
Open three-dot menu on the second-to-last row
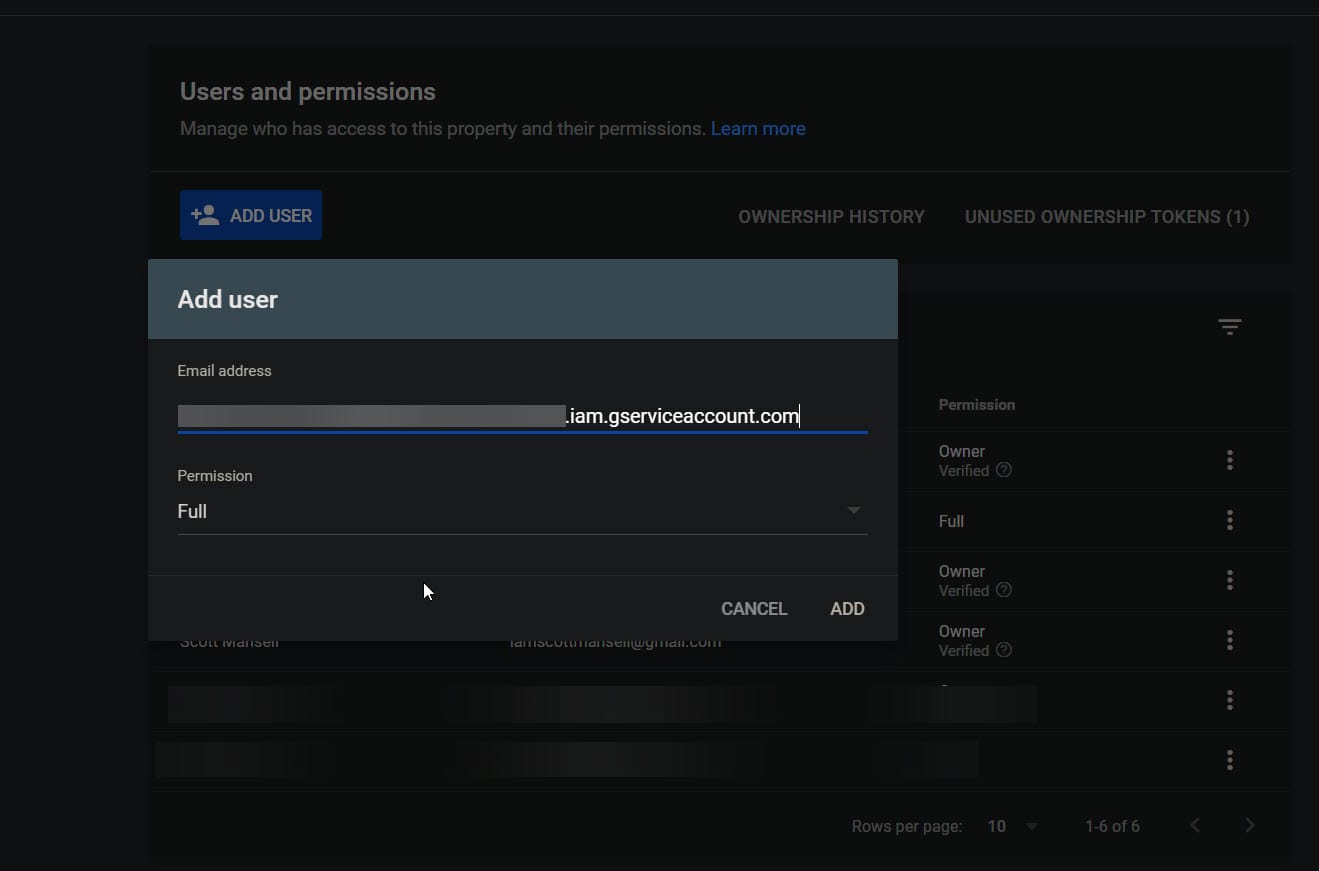(x=1229, y=700)
